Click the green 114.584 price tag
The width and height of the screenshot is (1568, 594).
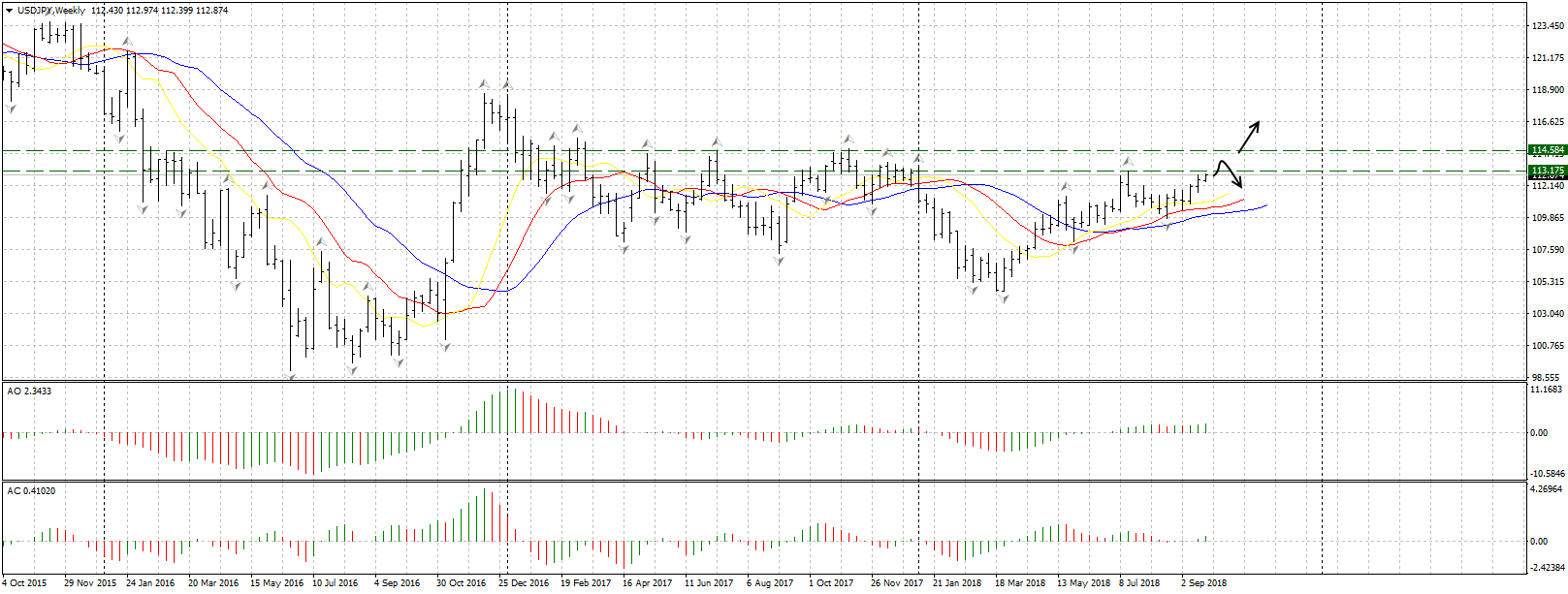1547,150
